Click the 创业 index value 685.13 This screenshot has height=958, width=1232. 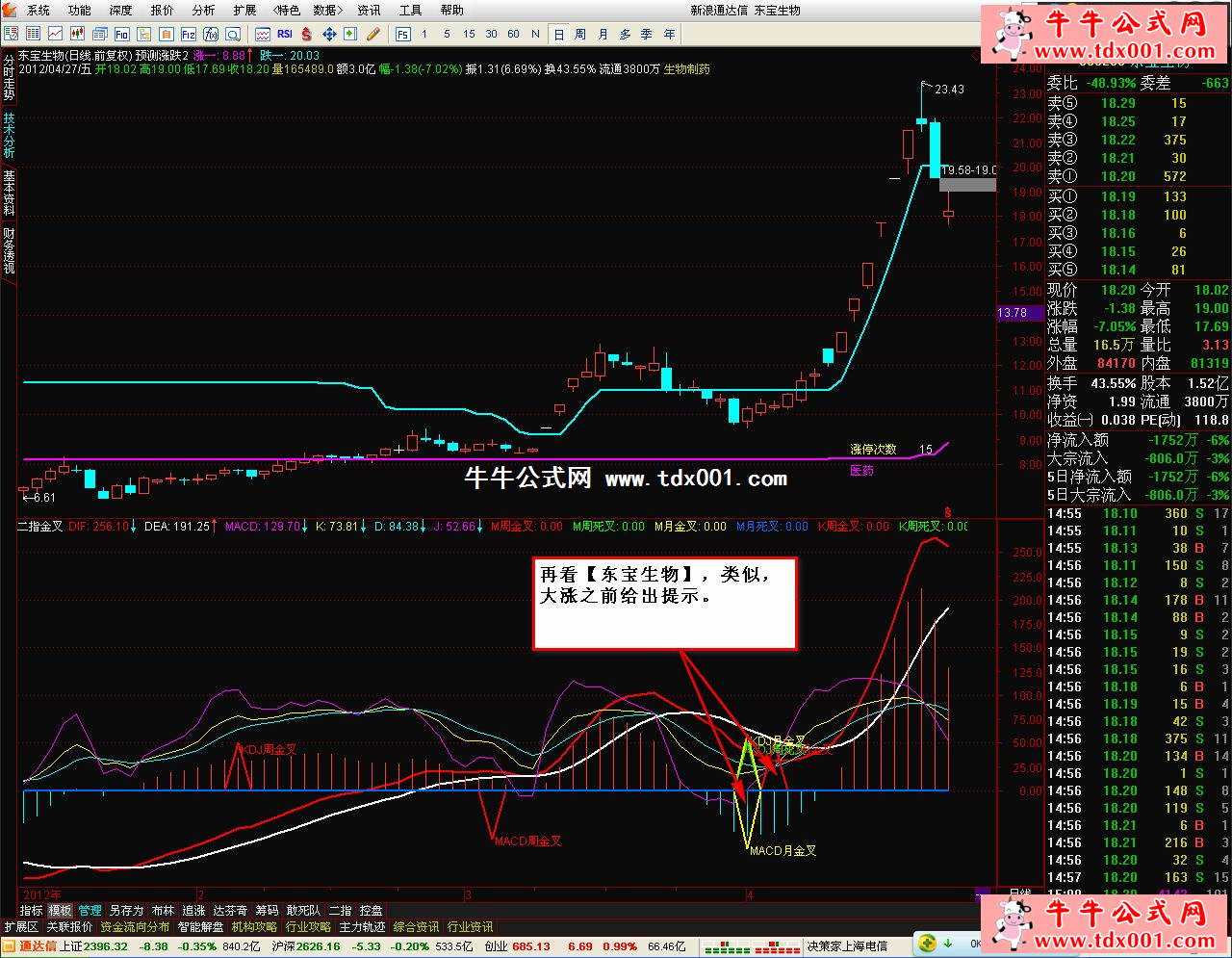pyautogui.click(x=531, y=946)
